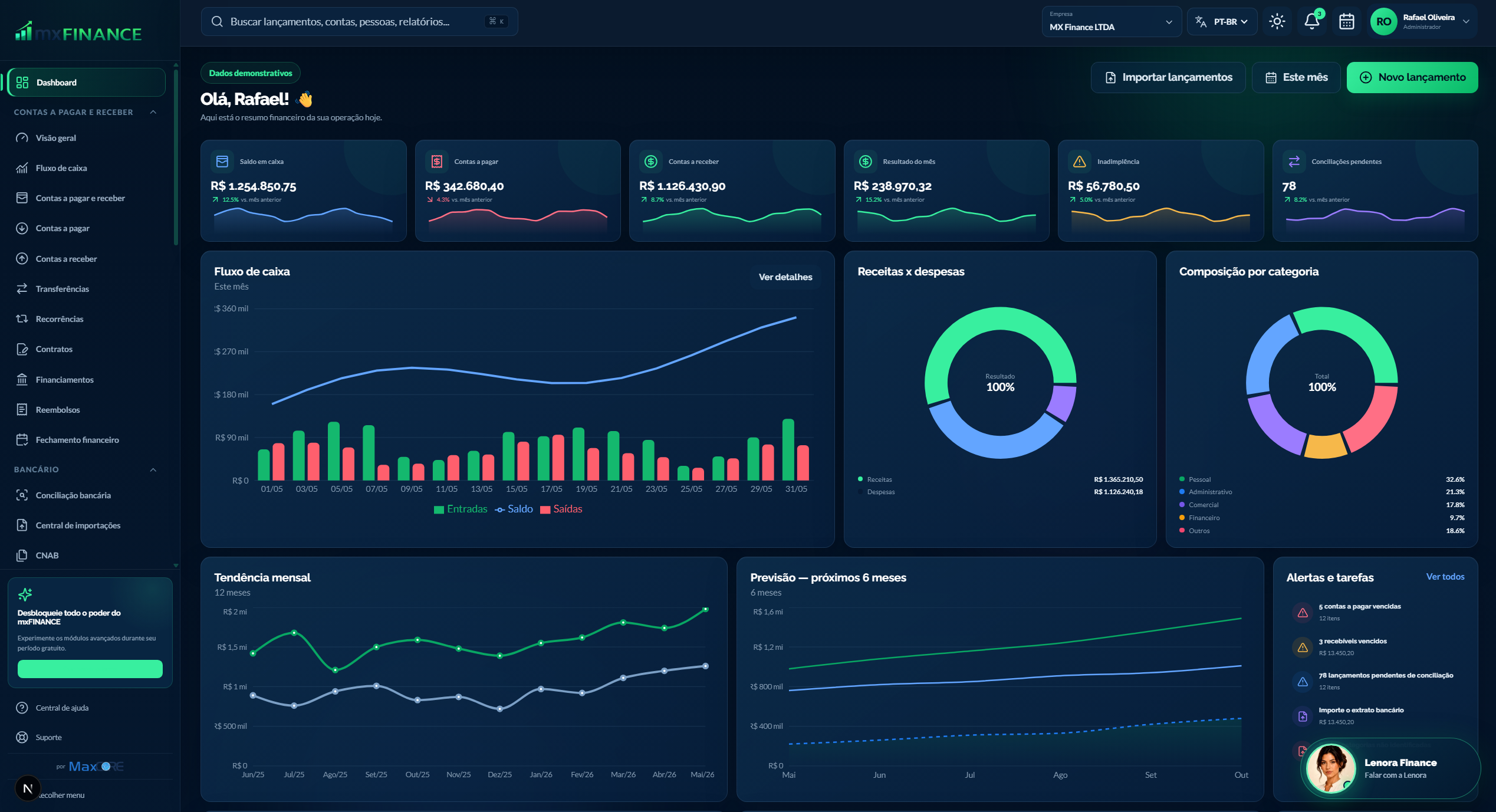Click the '5 contas a pagar vencidas' alert icon
1496x812 pixels.
(x=1303, y=613)
